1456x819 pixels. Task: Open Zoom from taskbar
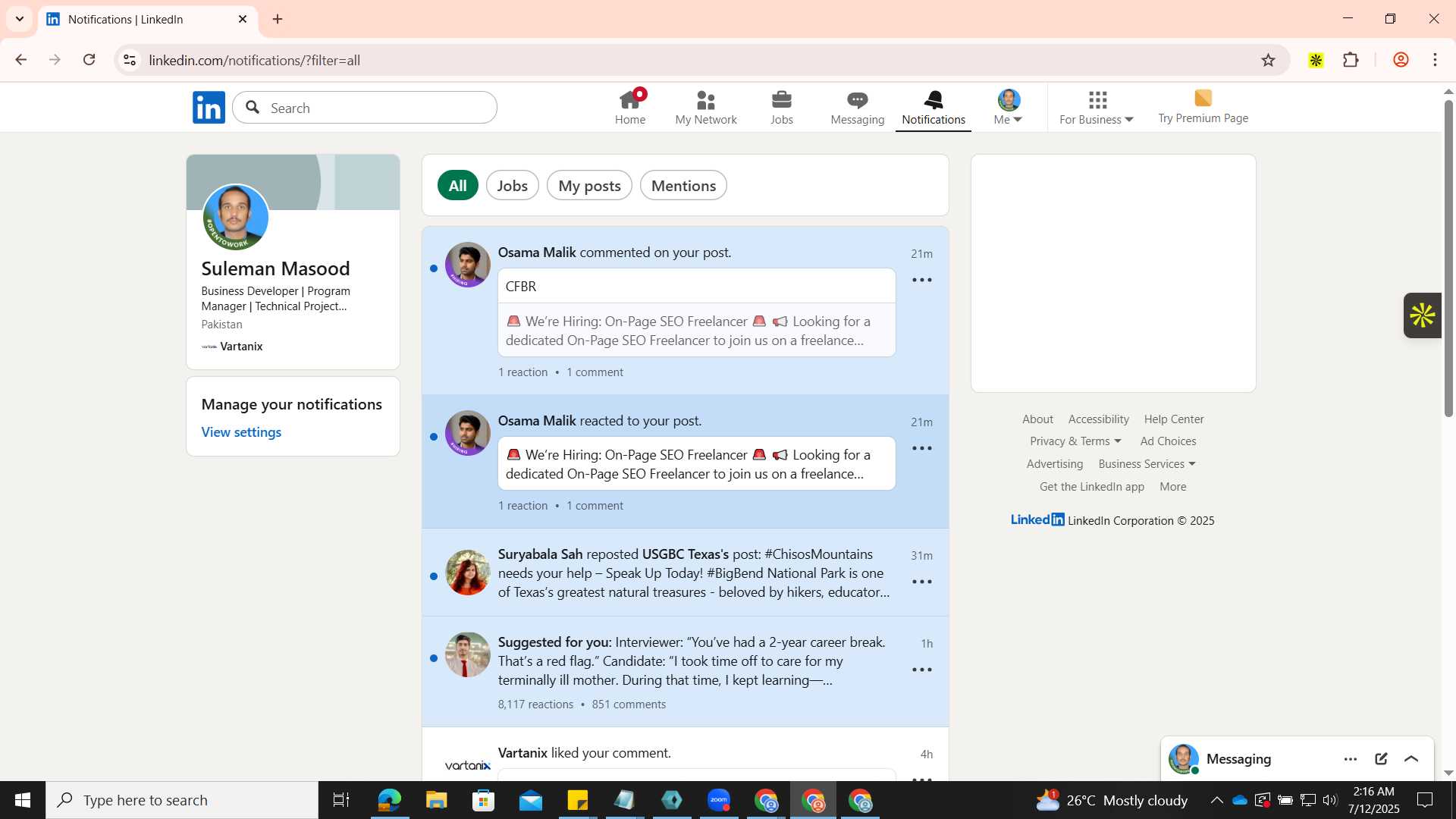[718, 800]
